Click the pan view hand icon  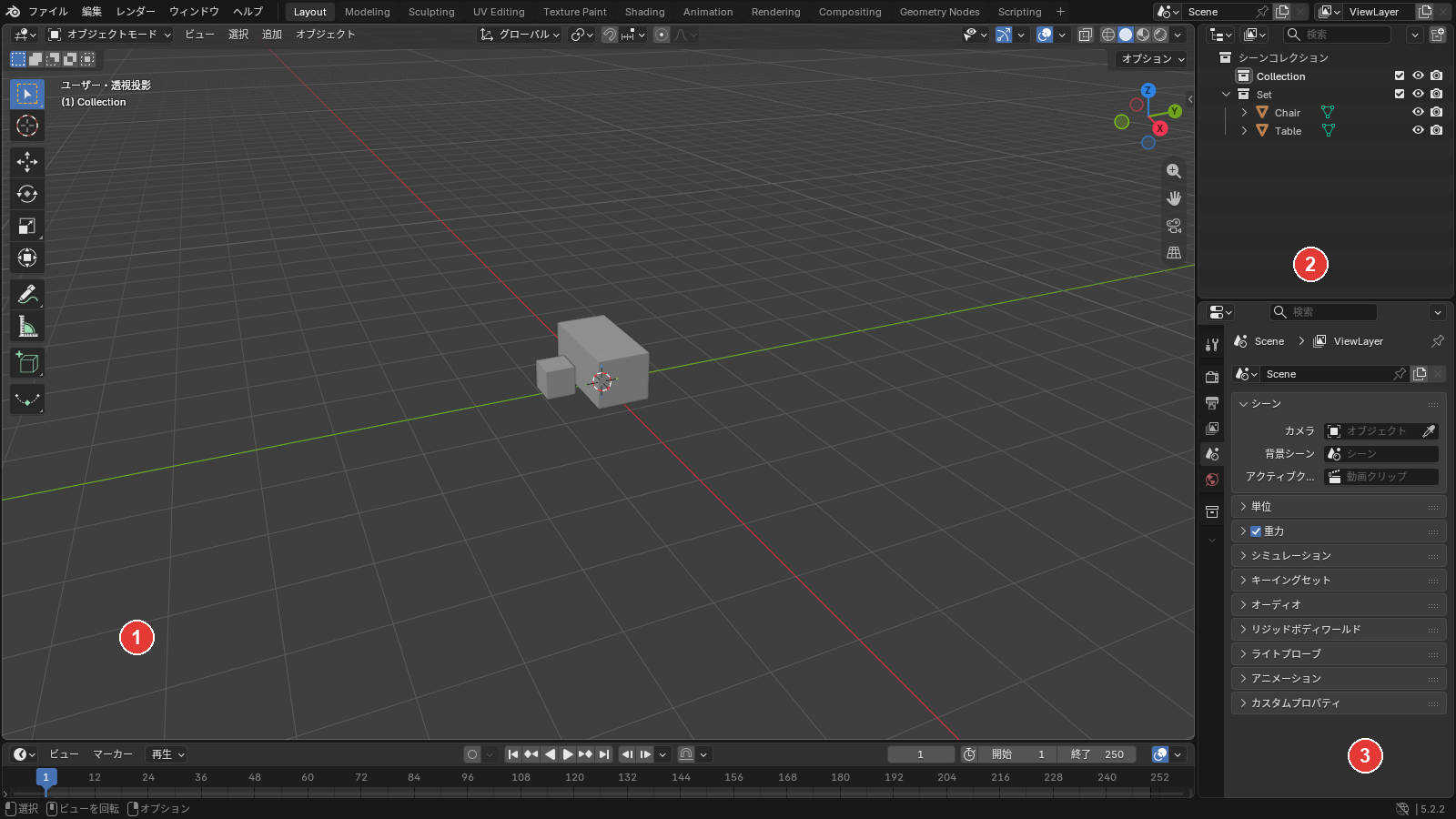click(x=1174, y=198)
